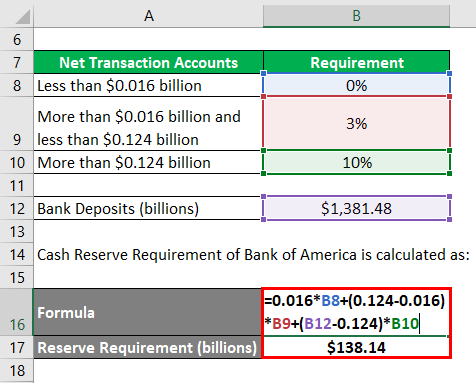Image resolution: width=476 pixels, height=383 pixels.
Task: Select the 3% requirement cell
Action: pyautogui.click(x=356, y=124)
